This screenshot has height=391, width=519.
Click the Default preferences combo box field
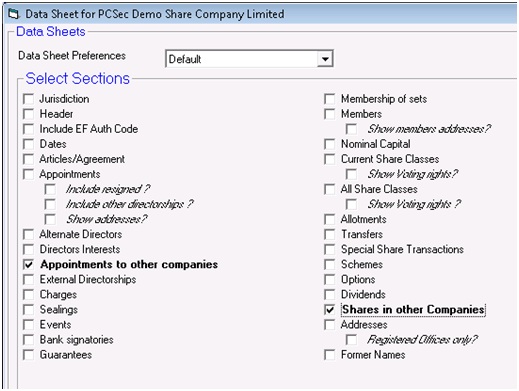coord(249,59)
